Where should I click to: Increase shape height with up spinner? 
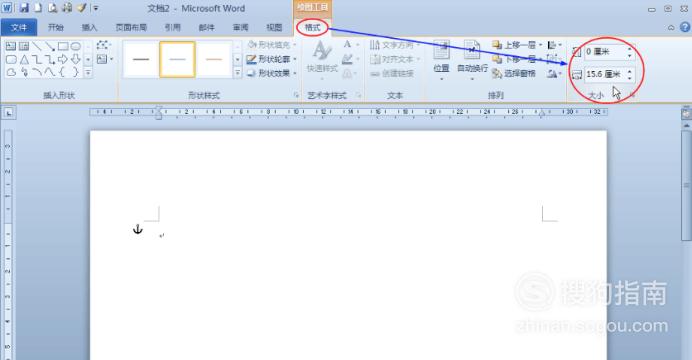pos(630,49)
